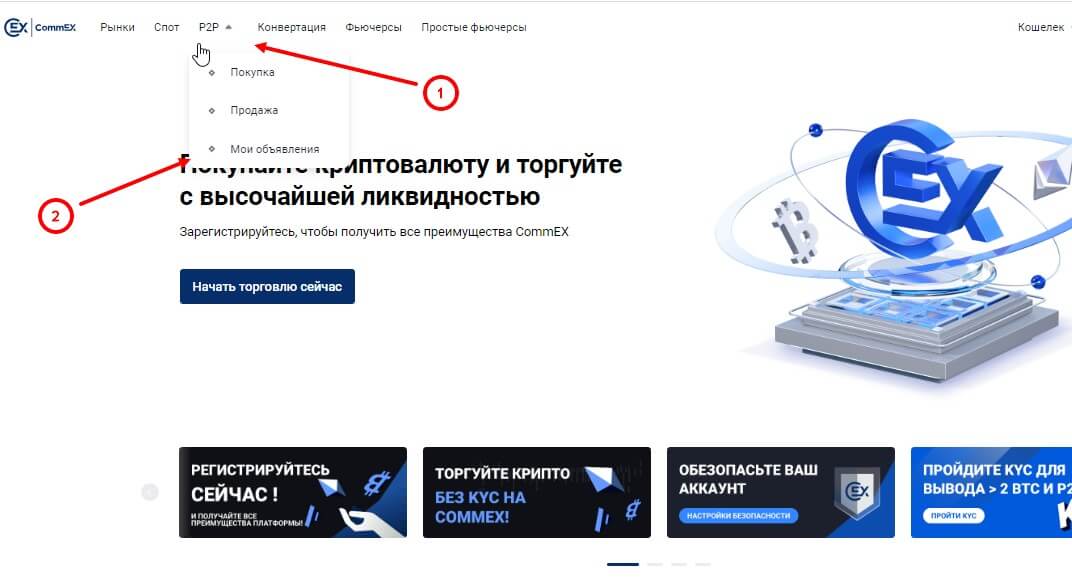Go to the Конвертация page
1072x582 pixels.
291,27
